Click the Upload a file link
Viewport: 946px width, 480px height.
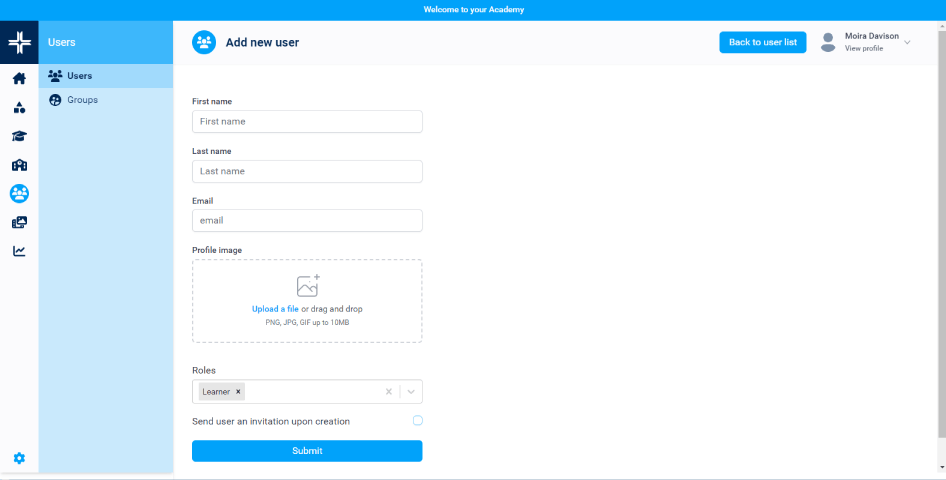[275, 309]
